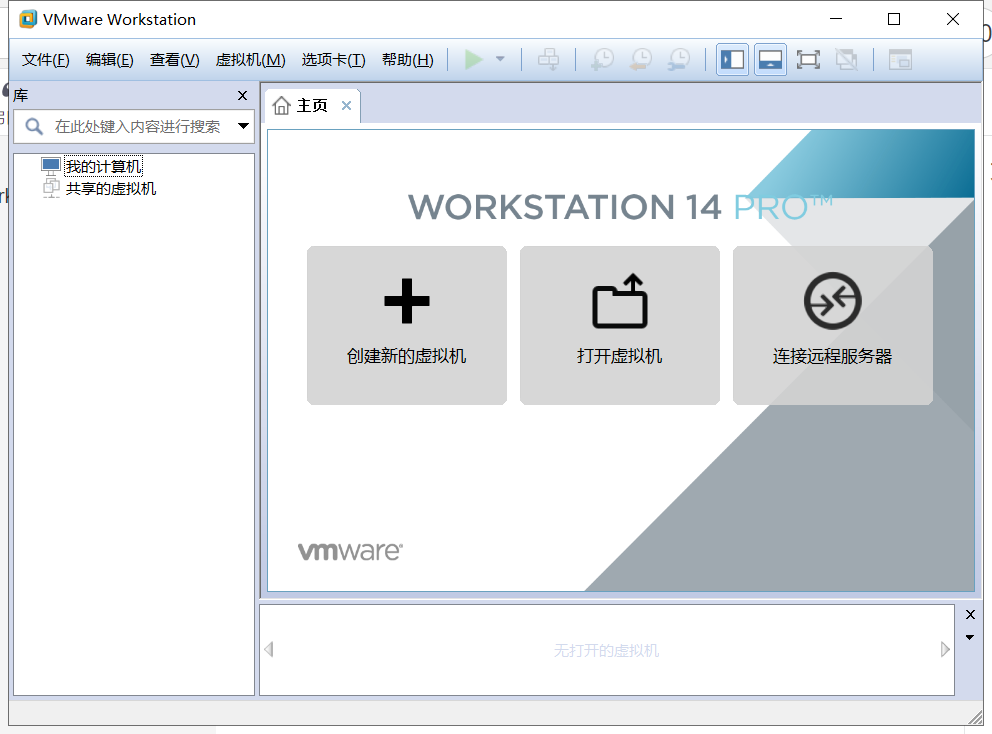Image resolution: width=992 pixels, height=734 pixels.
Task: 点击缩略图栏右侧的向右滚动箭头
Action: 944,648
